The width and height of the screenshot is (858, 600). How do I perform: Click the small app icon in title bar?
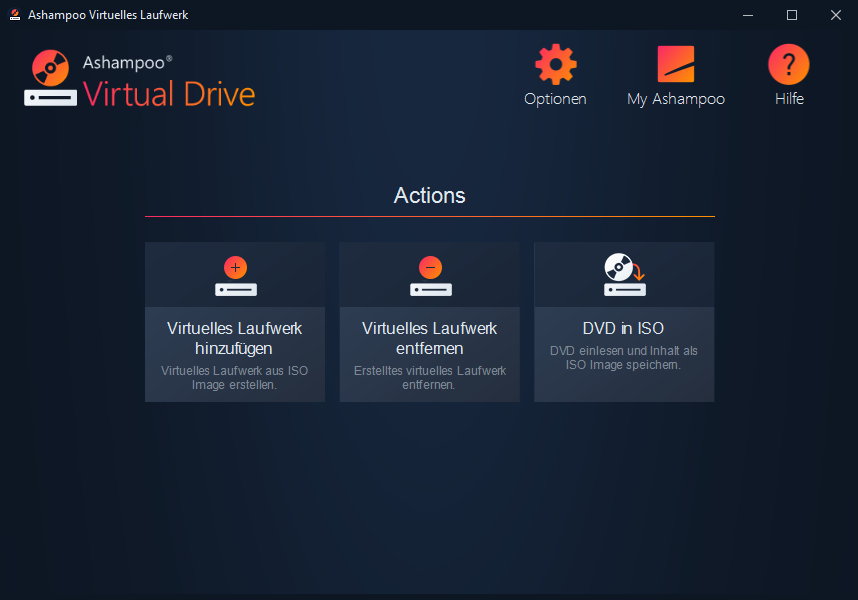click(15, 15)
